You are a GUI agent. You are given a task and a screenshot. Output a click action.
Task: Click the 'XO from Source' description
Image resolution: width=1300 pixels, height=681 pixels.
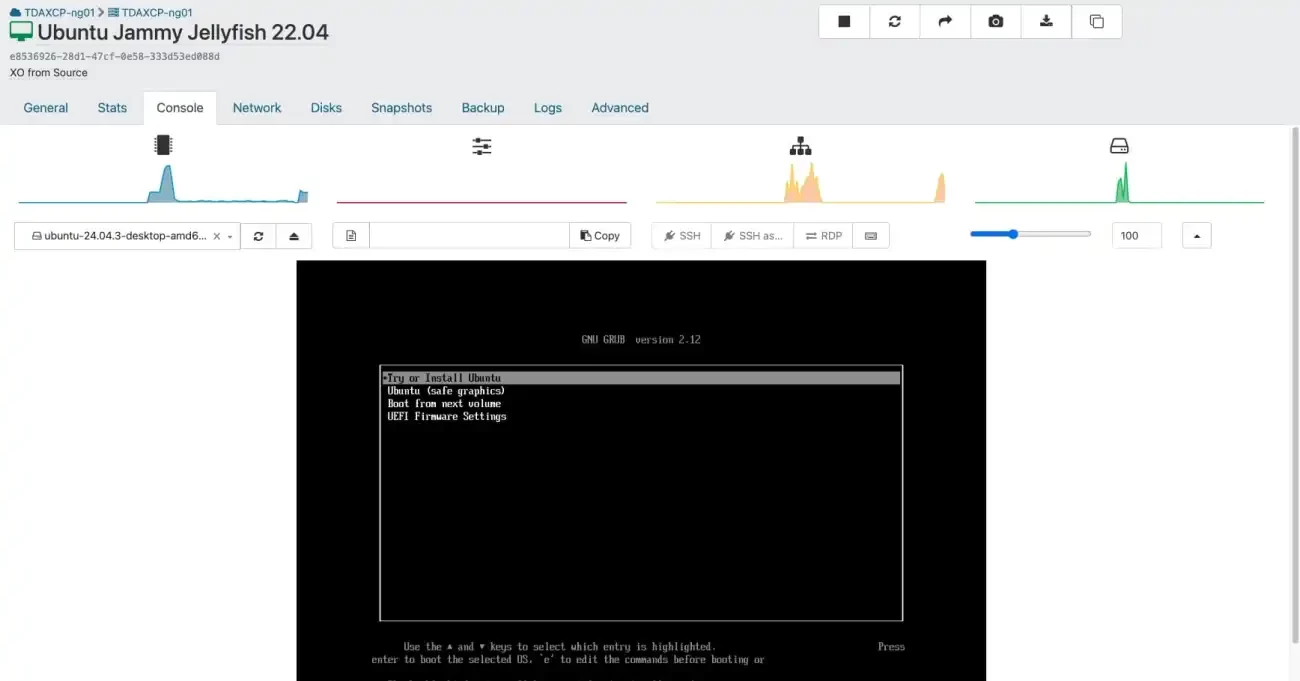pyautogui.click(x=49, y=73)
